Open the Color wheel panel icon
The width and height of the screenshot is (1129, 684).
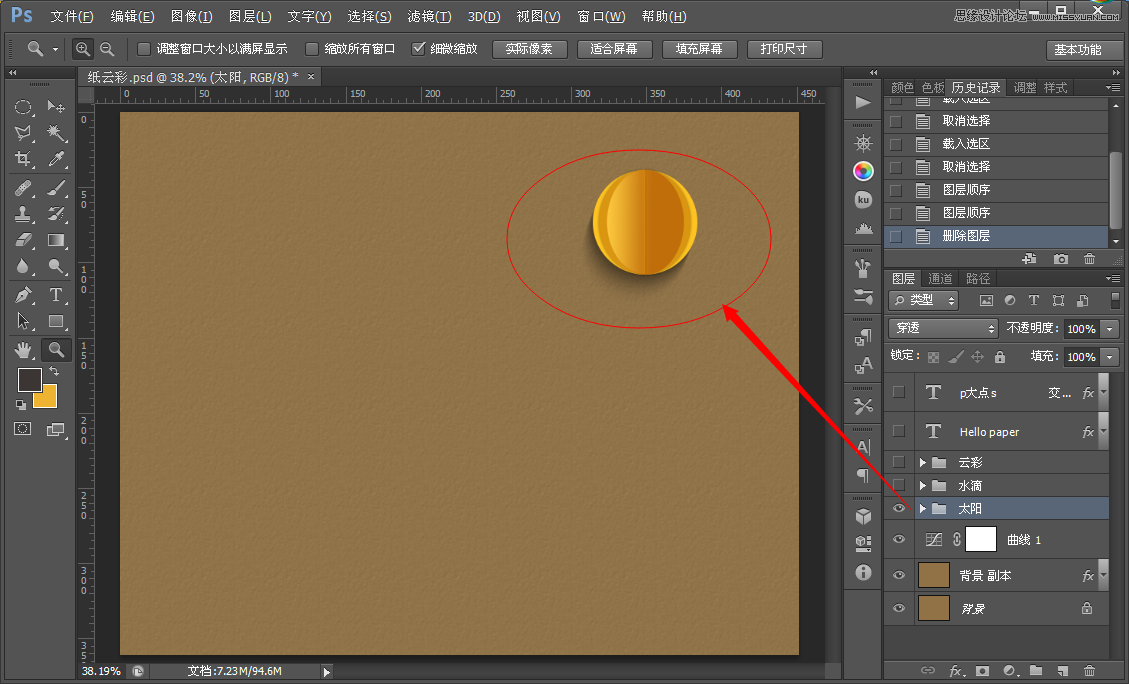(x=863, y=171)
